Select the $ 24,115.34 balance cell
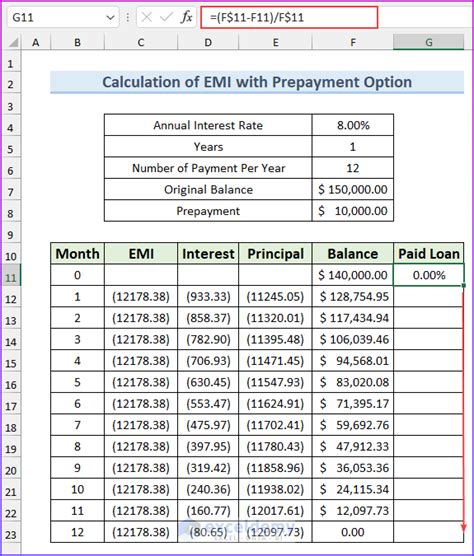 [x=353, y=489]
